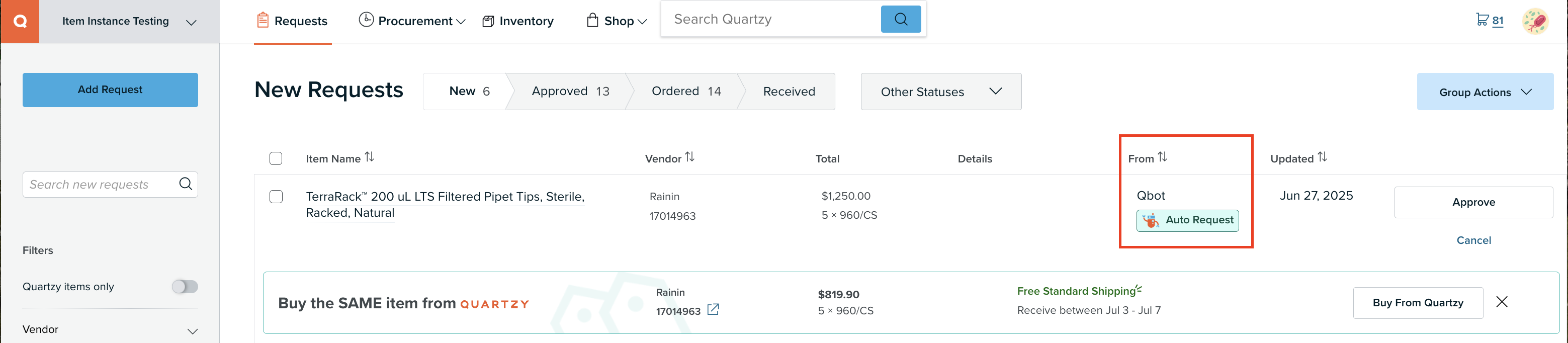Screen dimensions: 1568x343
Task: Click the Requests clipboard icon
Action: [263, 20]
